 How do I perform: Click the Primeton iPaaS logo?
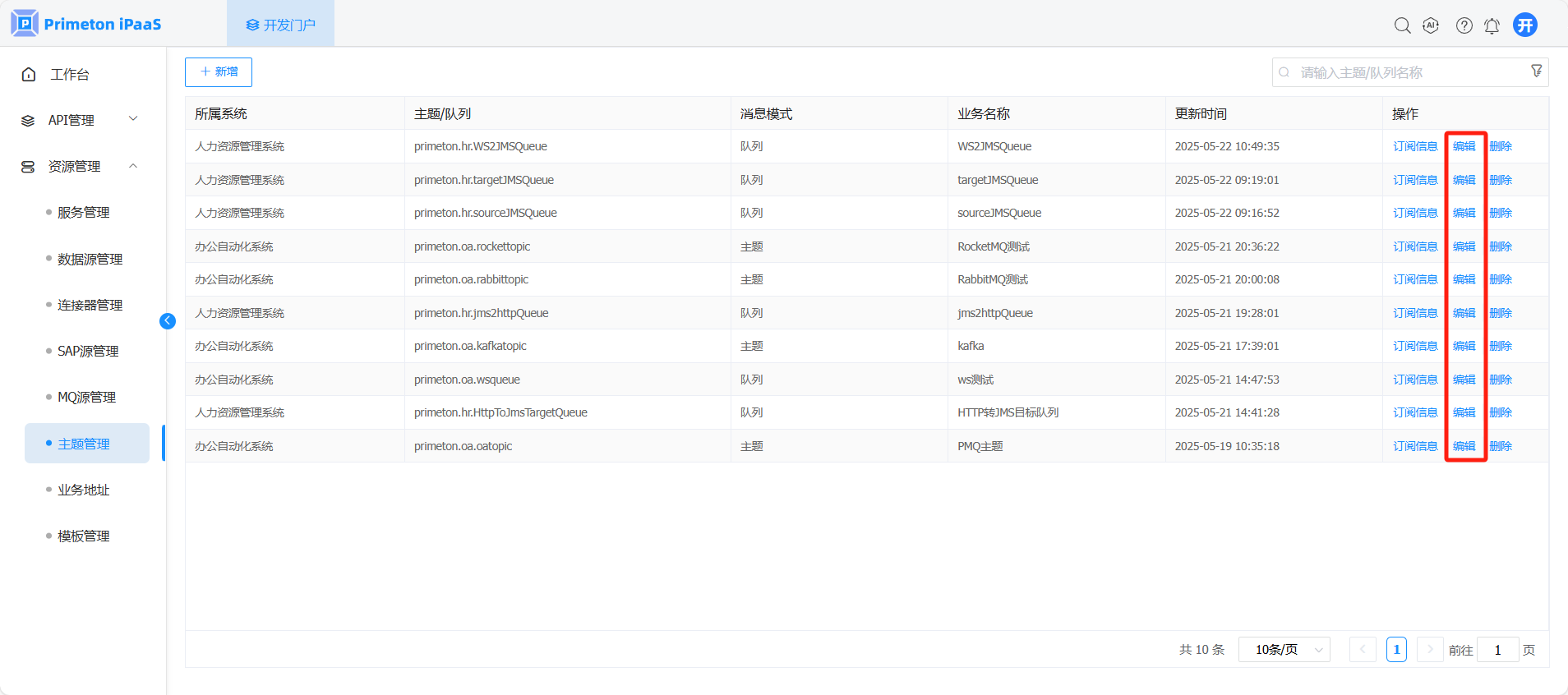pyautogui.click(x=86, y=24)
